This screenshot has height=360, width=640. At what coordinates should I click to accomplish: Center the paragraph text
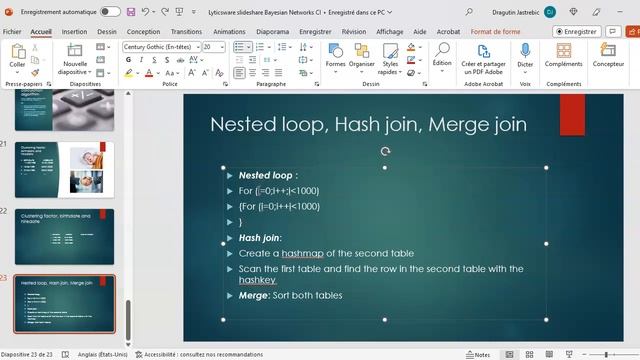[253, 73]
